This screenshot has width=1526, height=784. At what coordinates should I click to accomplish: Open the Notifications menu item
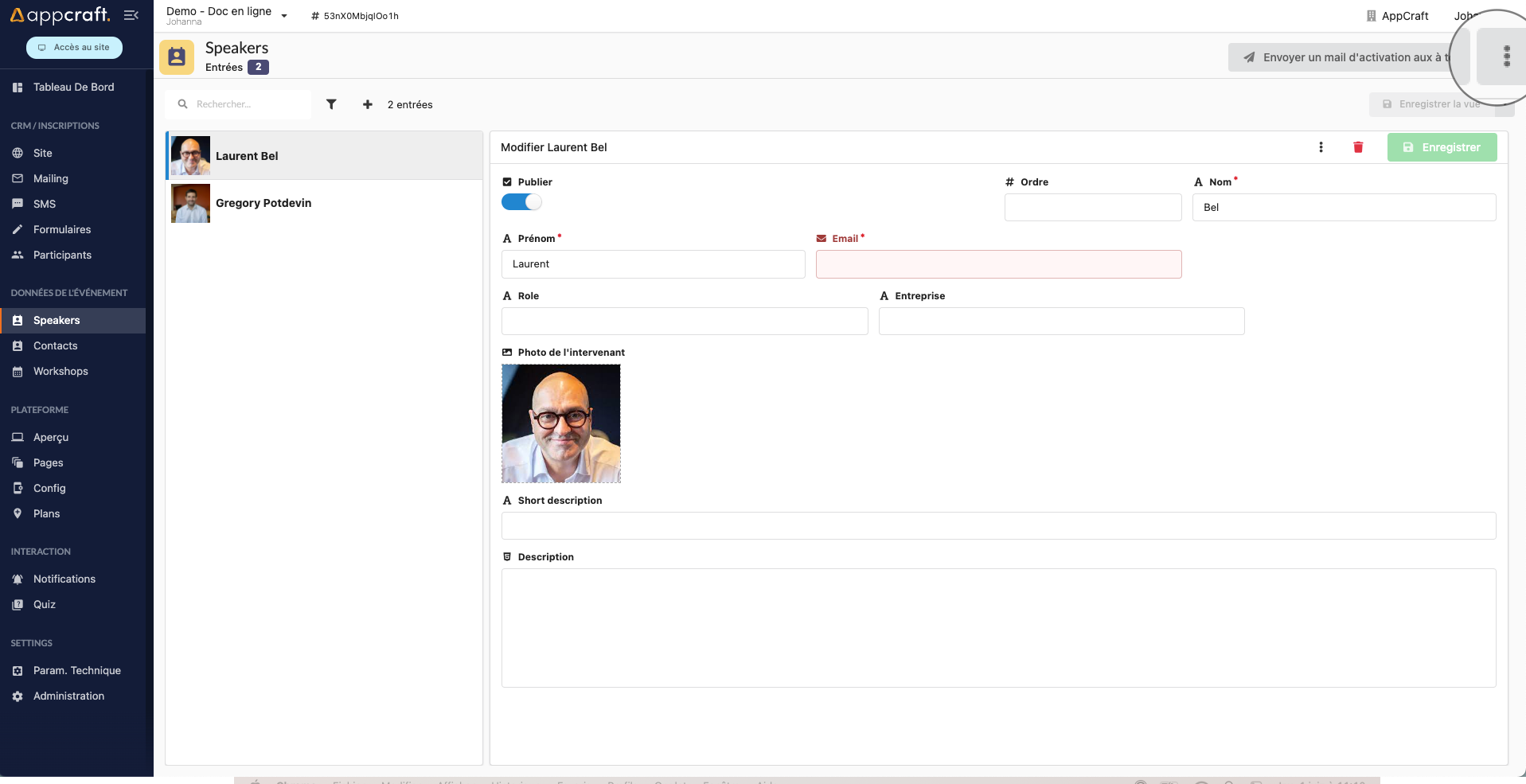64,579
